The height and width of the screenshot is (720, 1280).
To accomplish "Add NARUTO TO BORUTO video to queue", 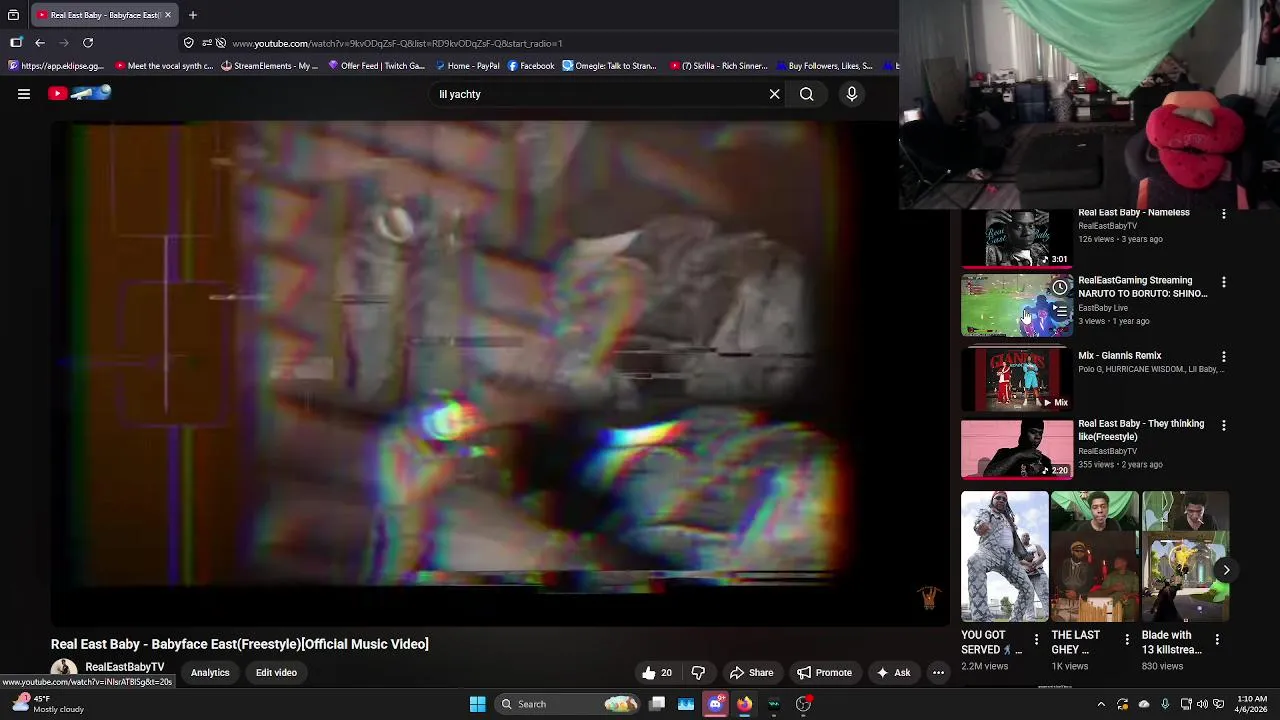I will (x=1060, y=312).
